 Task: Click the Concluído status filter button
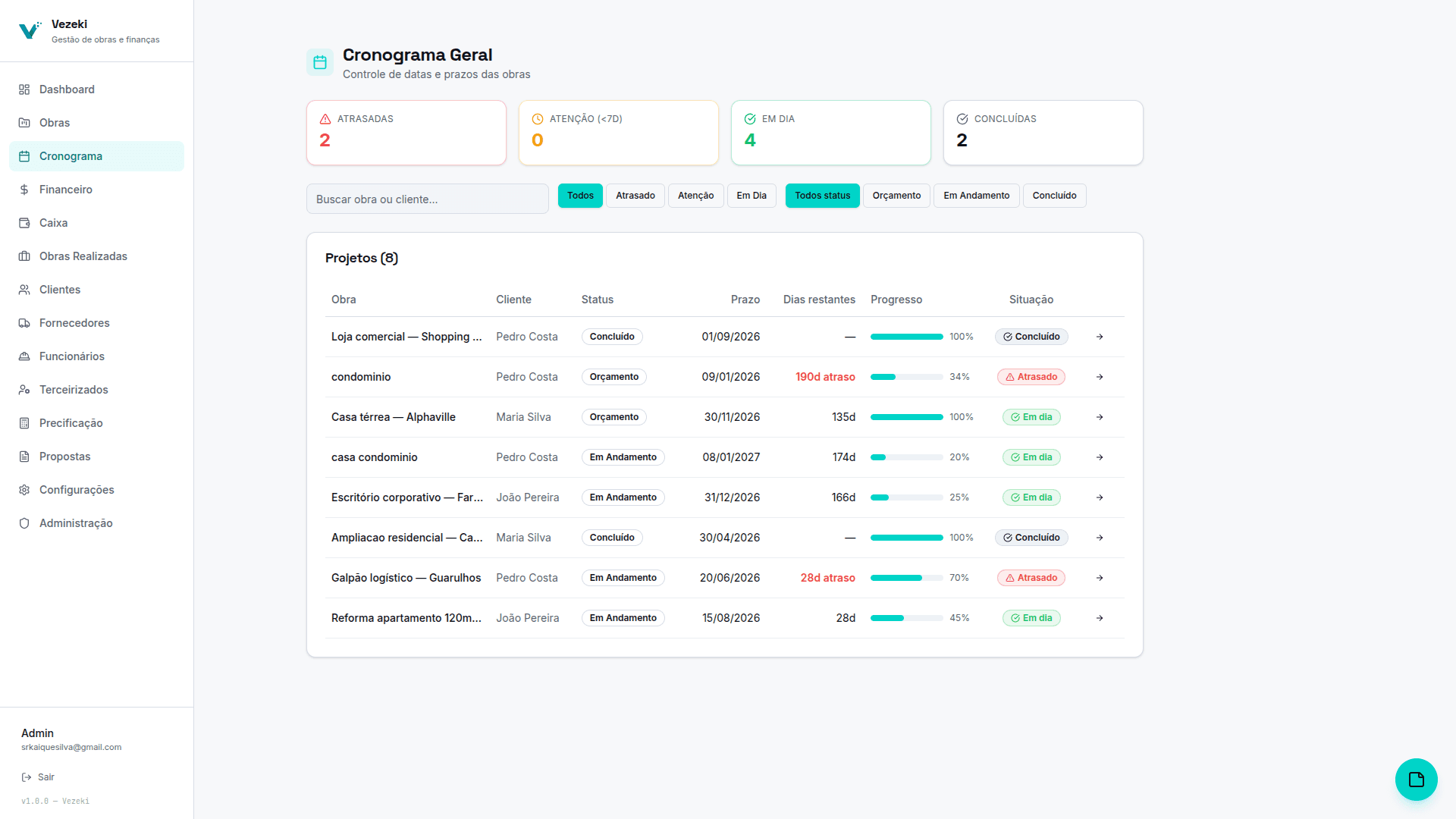(x=1054, y=196)
